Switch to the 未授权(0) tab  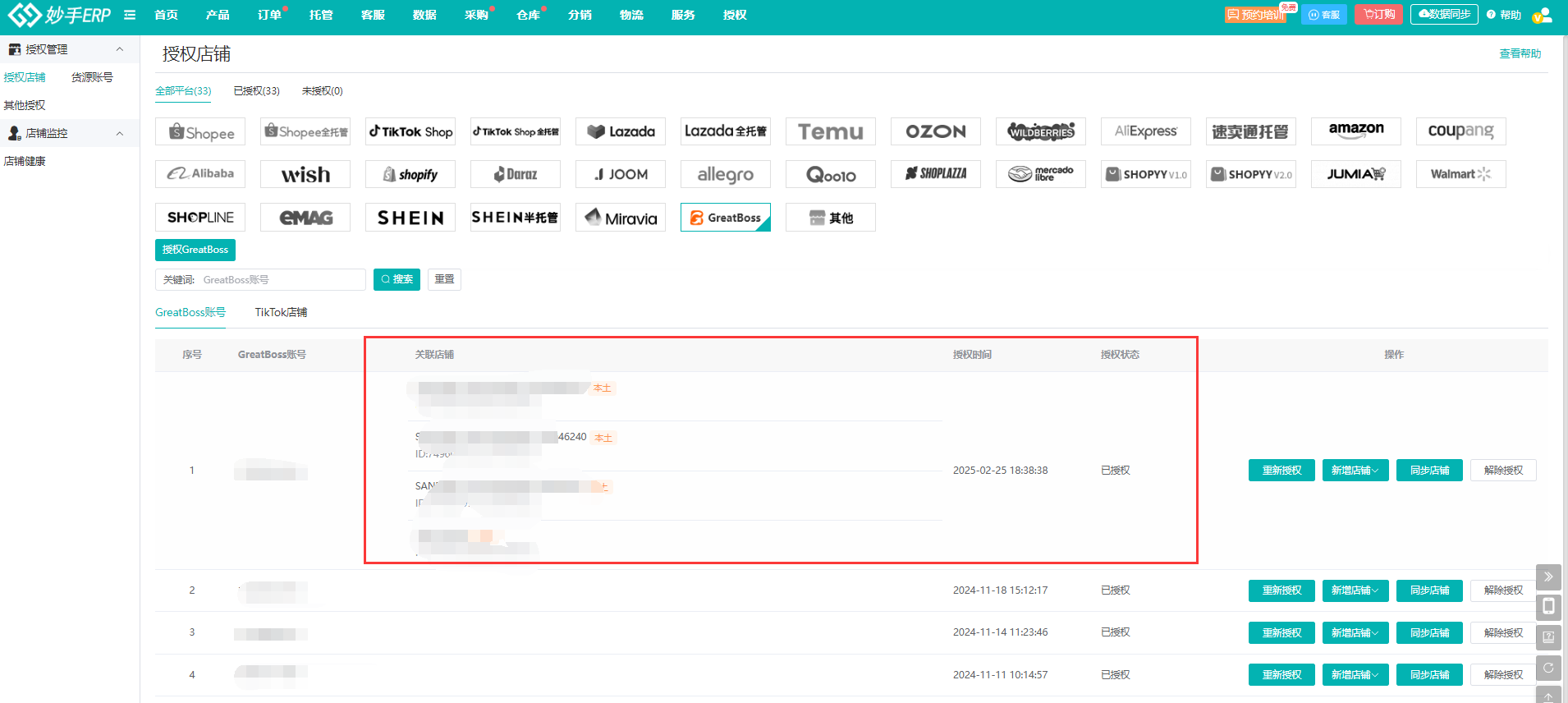(322, 91)
